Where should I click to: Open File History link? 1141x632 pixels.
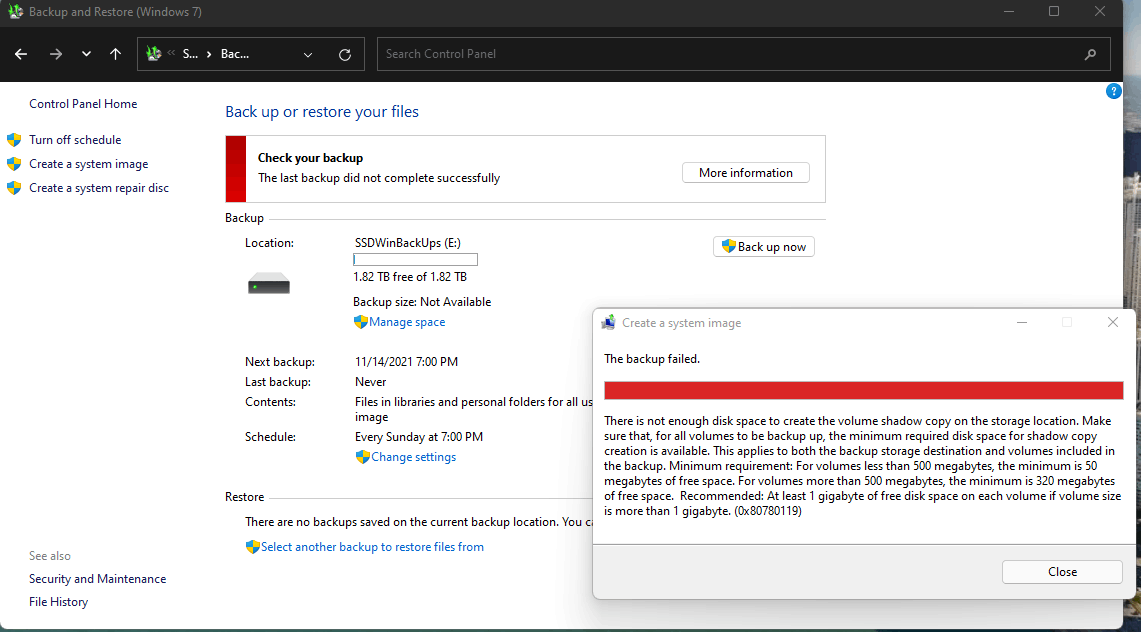[58, 602]
